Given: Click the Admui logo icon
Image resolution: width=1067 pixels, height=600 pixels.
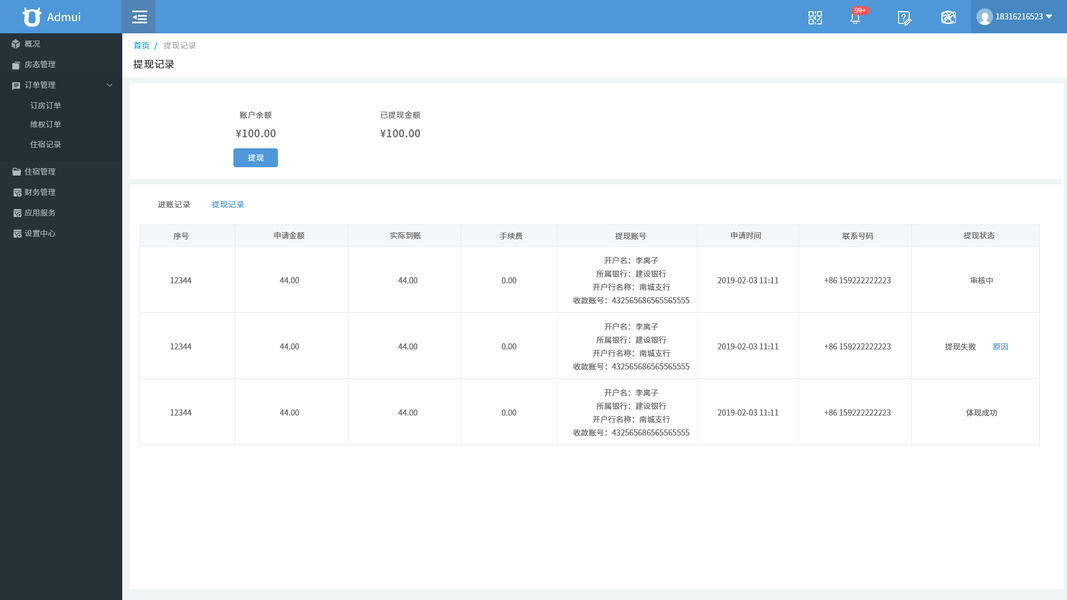Looking at the screenshot, I should pyautogui.click(x=31, y=16).
